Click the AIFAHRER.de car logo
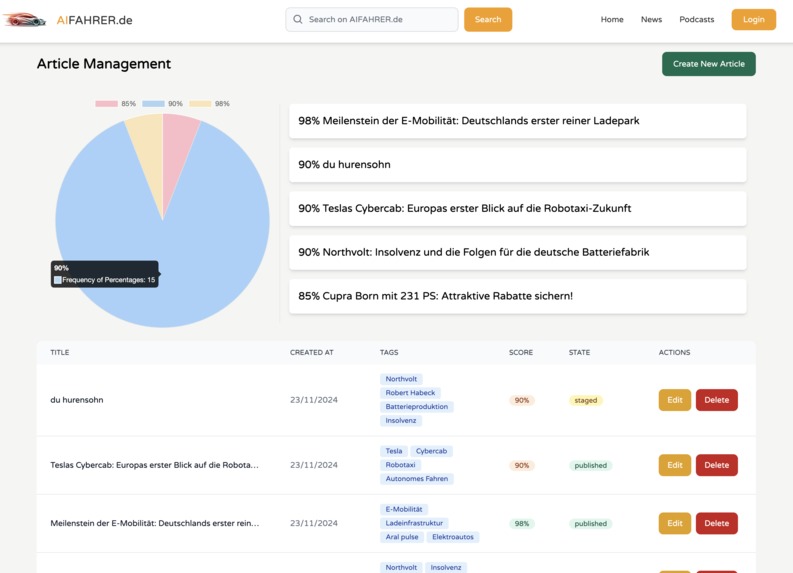793x573 pixels. [x=24, y=20]
